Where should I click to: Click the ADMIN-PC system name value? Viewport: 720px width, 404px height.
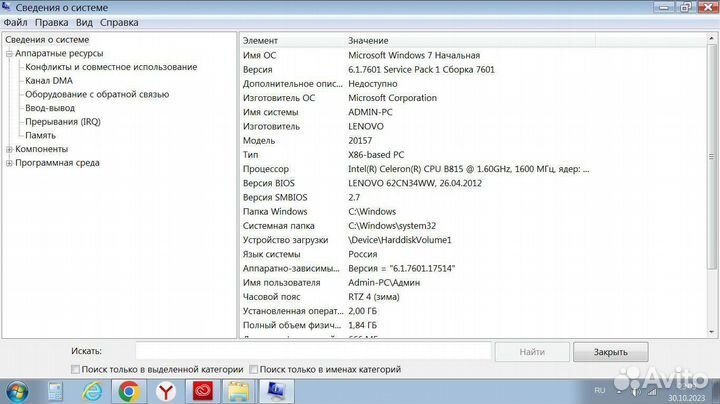[x=370, y=112]
